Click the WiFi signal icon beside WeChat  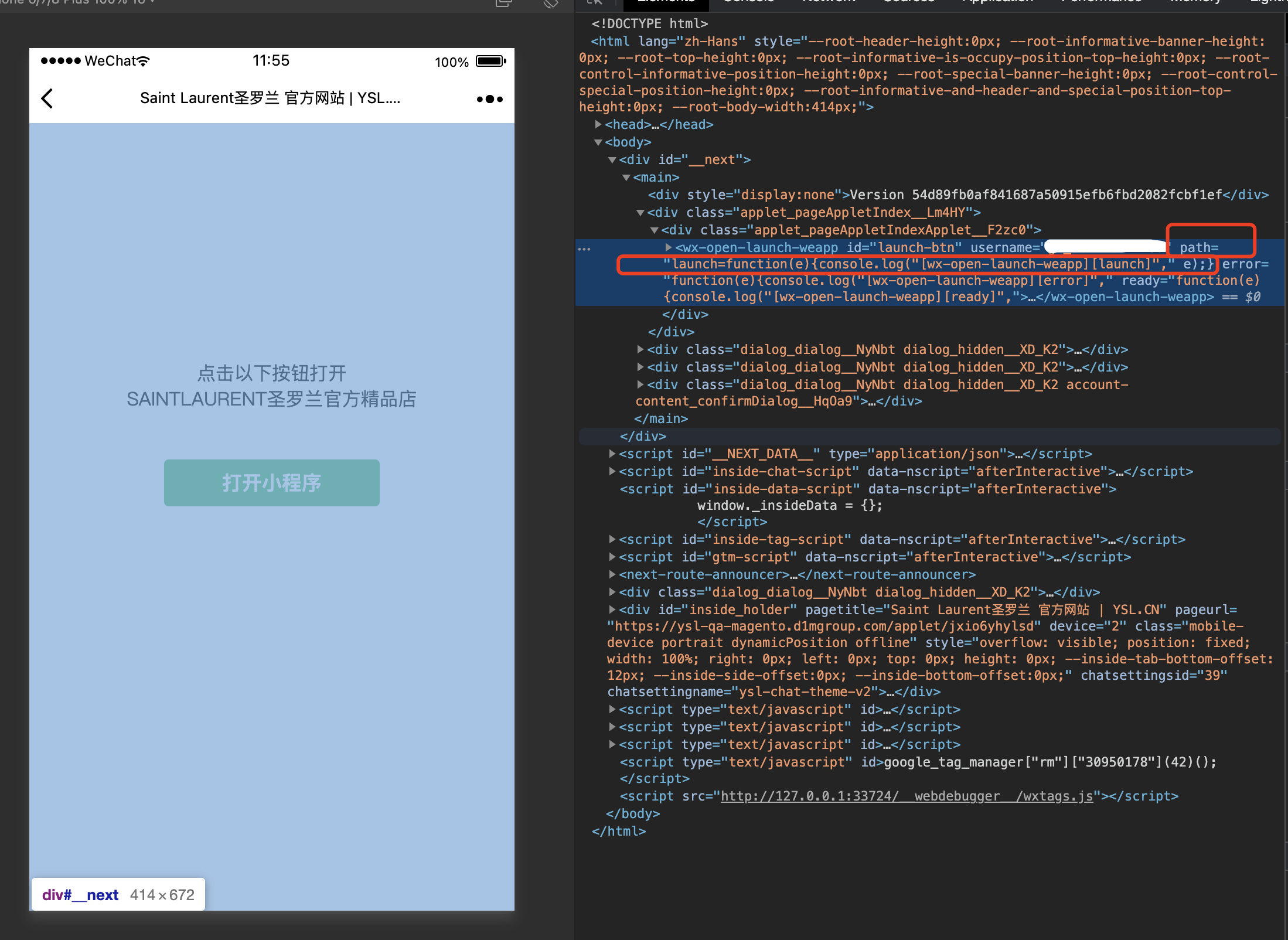pyautogui.click(x=144, y=61)
